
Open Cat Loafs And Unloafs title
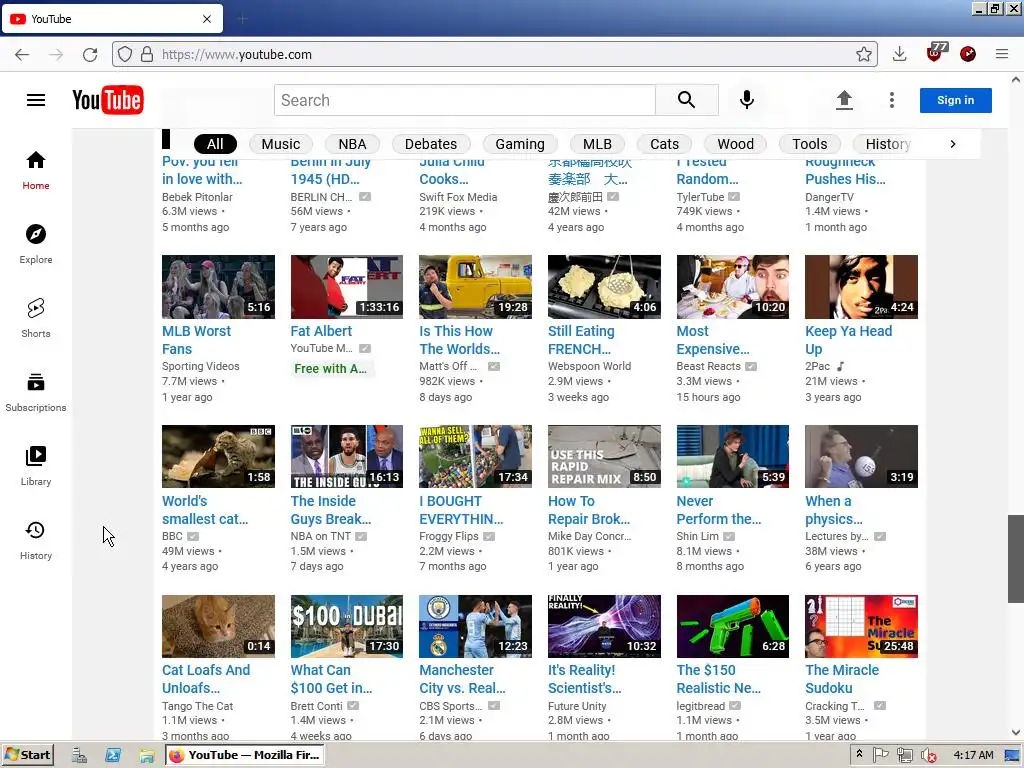206,679
